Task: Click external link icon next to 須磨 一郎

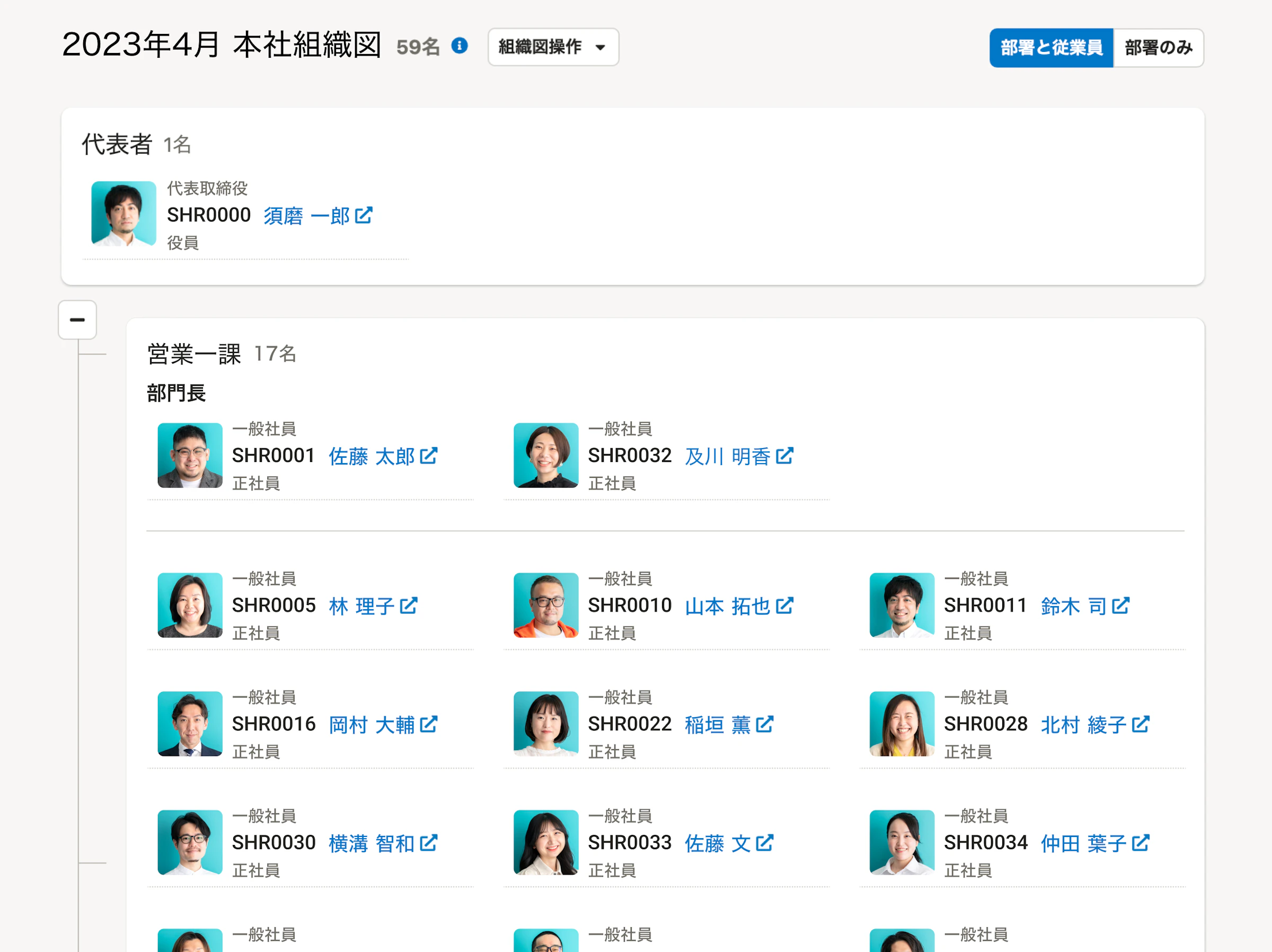Action: [x=364, y=215]
